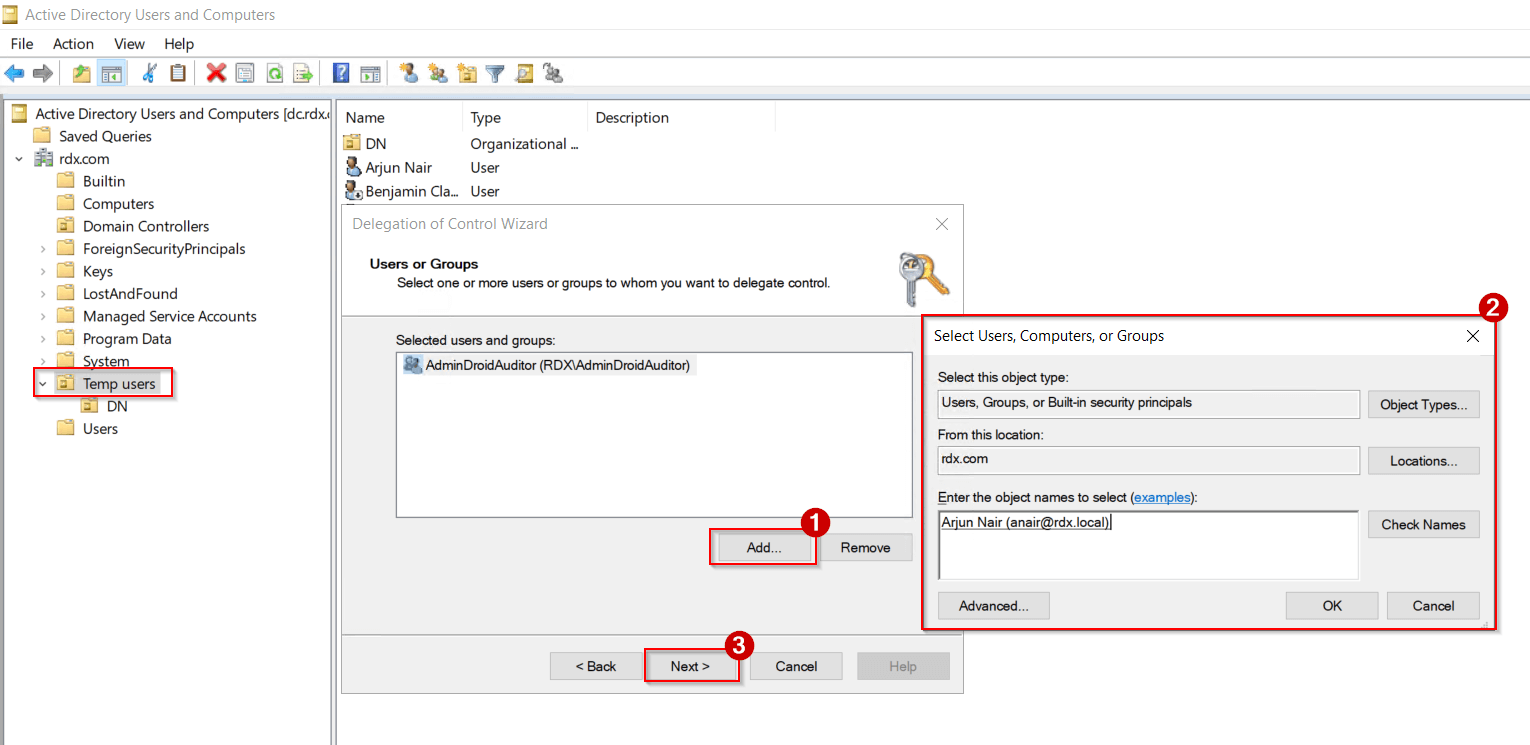The height and width of the screenshot is (745, 1530).
Task: Expand the Managed Service Accounts node
Action: [43, 315]
